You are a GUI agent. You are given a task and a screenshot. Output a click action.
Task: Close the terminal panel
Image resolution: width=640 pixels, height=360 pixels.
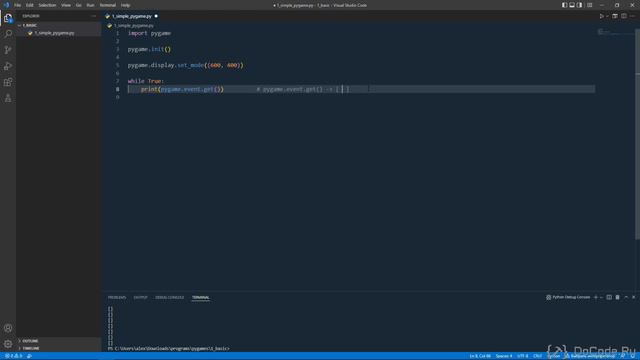[633, 297]
